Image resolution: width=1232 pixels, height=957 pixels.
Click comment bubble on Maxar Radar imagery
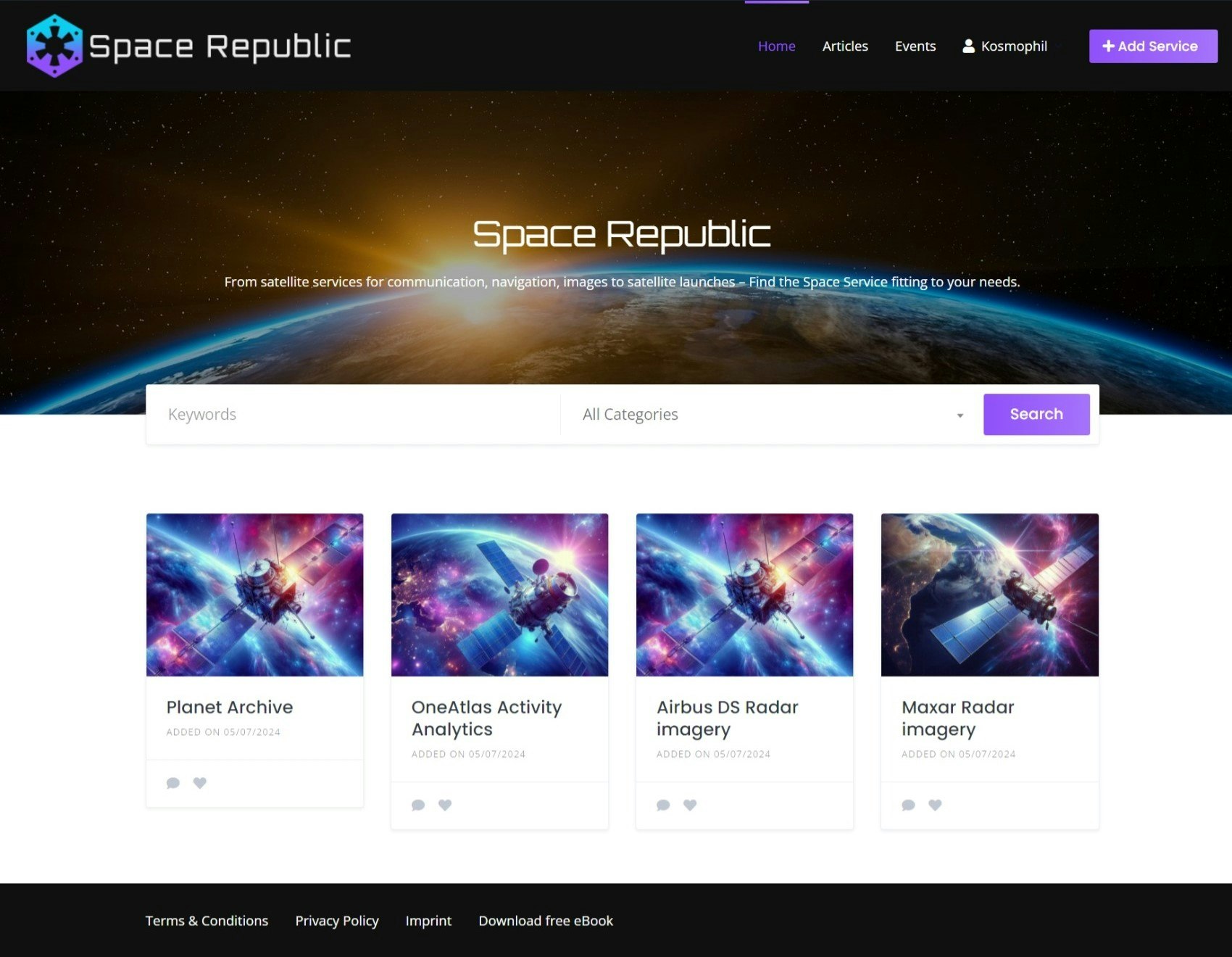pos(908,805)
